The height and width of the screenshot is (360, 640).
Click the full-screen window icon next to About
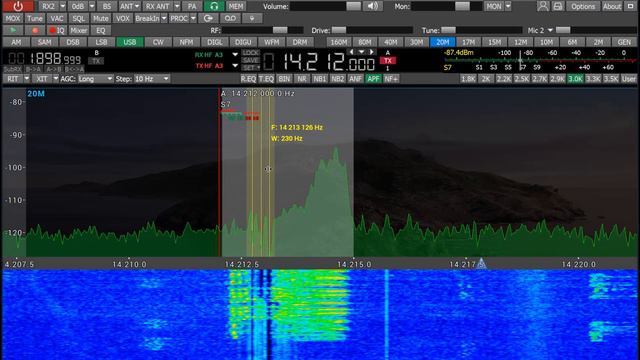631,6
